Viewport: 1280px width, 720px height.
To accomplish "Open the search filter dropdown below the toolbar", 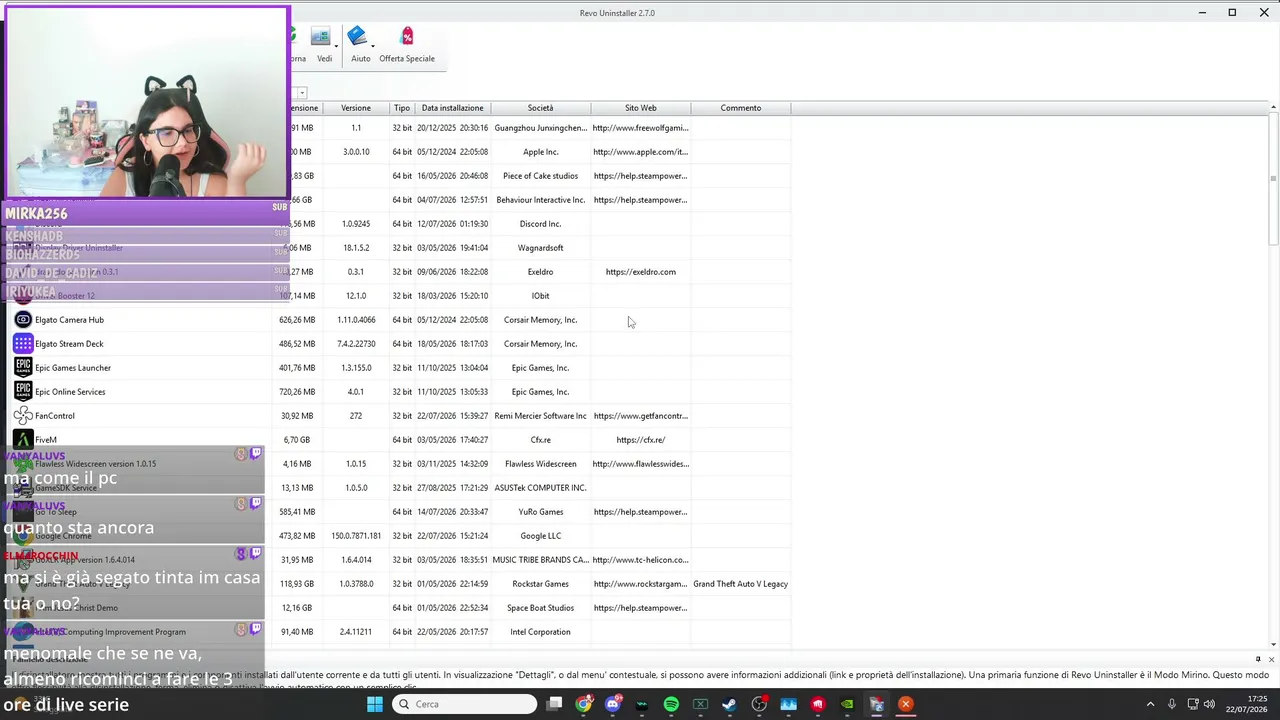I will [x=301, y=93].
